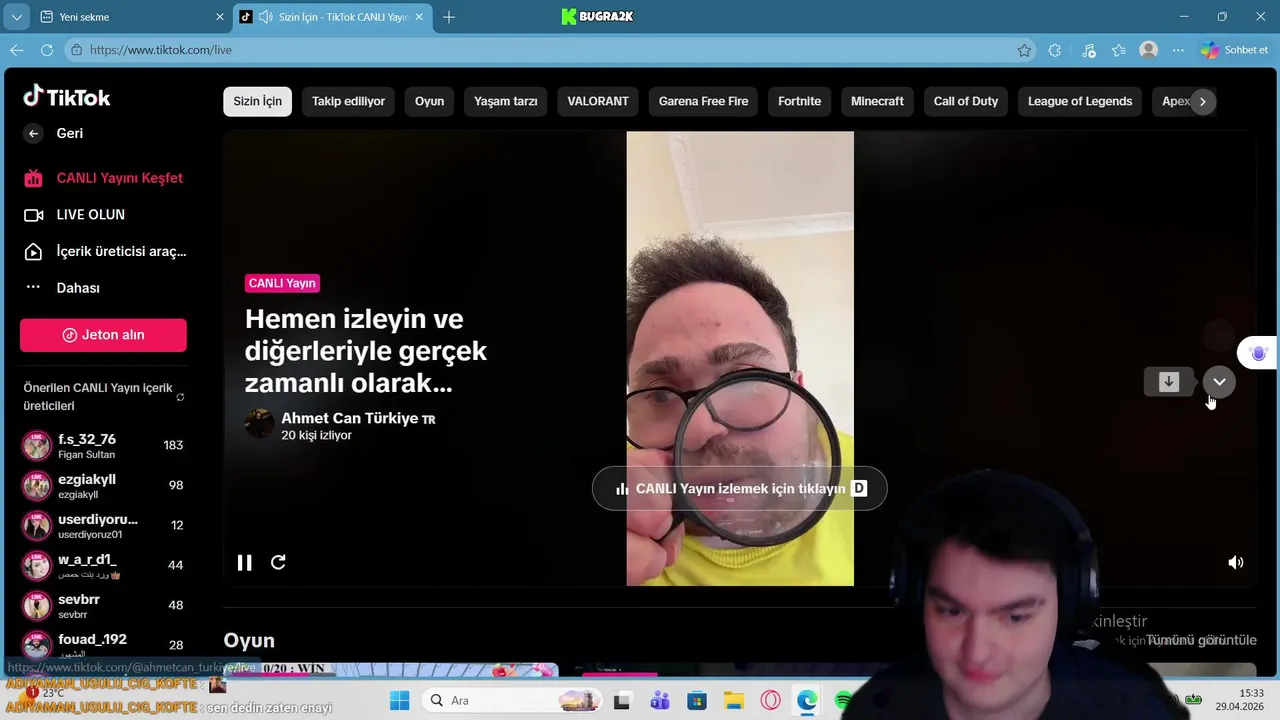Reload the live stream preview
The height and width of the screenshot is (720, 1280).
coord(279,562)
